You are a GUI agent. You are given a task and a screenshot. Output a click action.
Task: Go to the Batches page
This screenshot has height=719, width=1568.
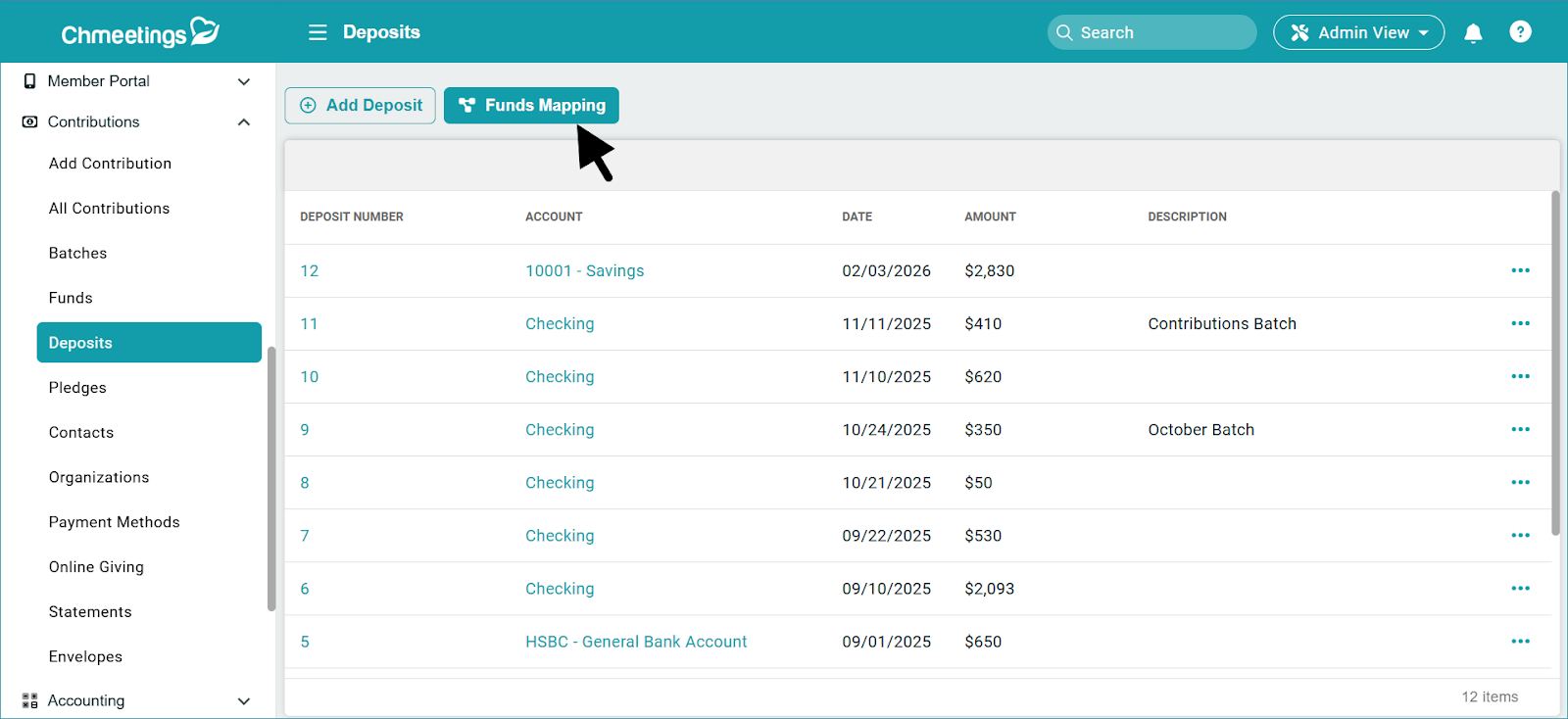click(x=78, y=253)
